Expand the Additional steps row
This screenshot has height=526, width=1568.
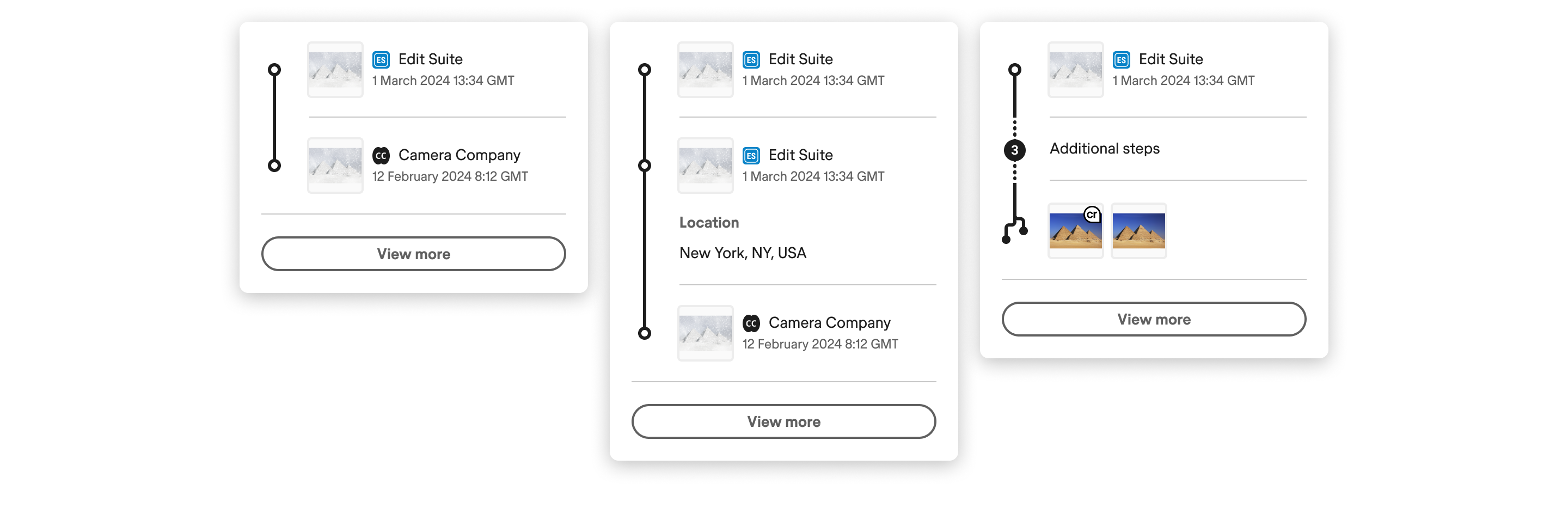[1104, 149]
